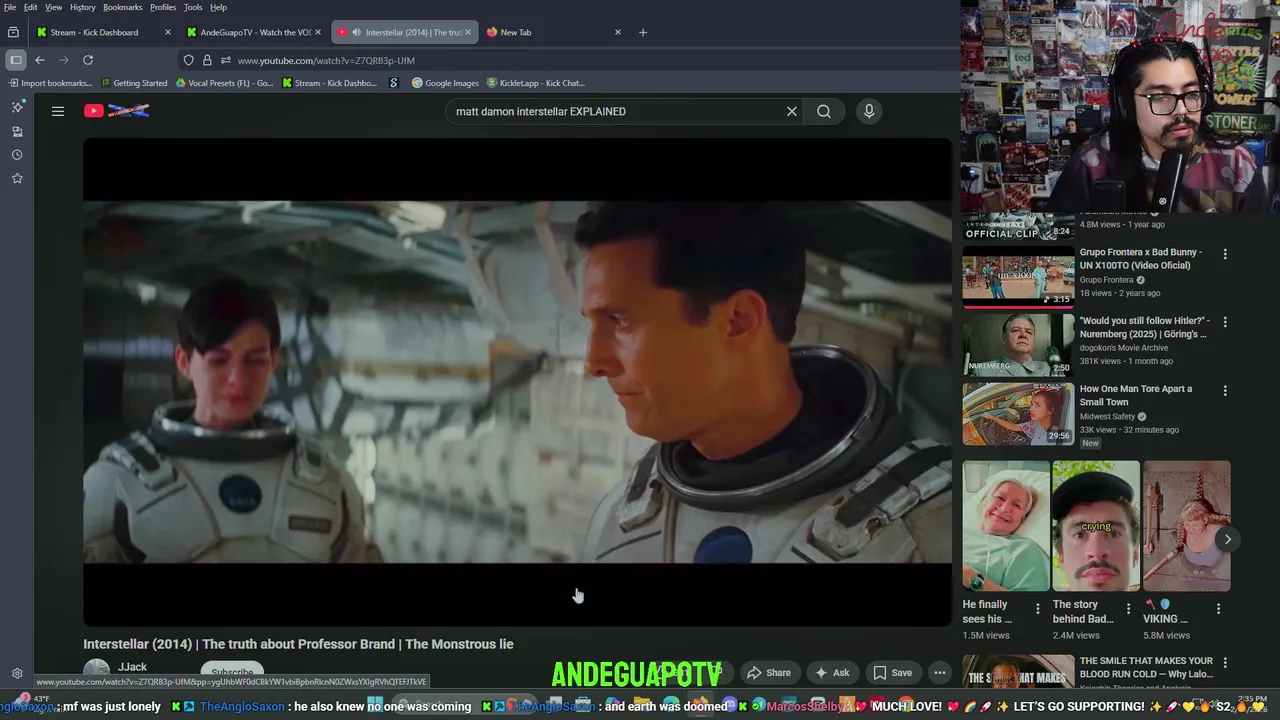The image size is (1280, 720).
Task: Open the Kicklet.app - Kick Chat bookmark
Action: pos(535,83)
